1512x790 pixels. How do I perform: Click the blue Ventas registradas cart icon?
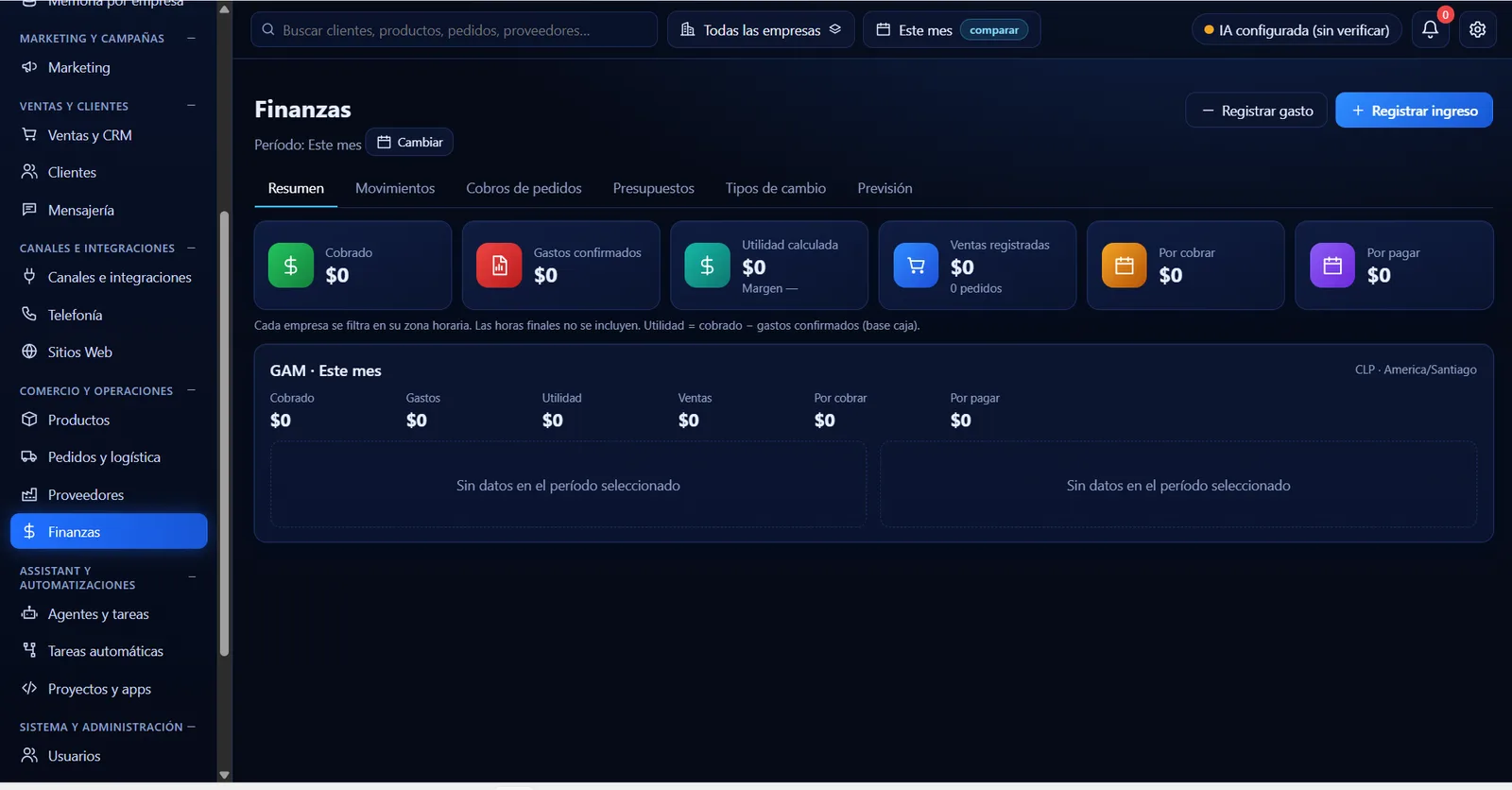[916, 266]
